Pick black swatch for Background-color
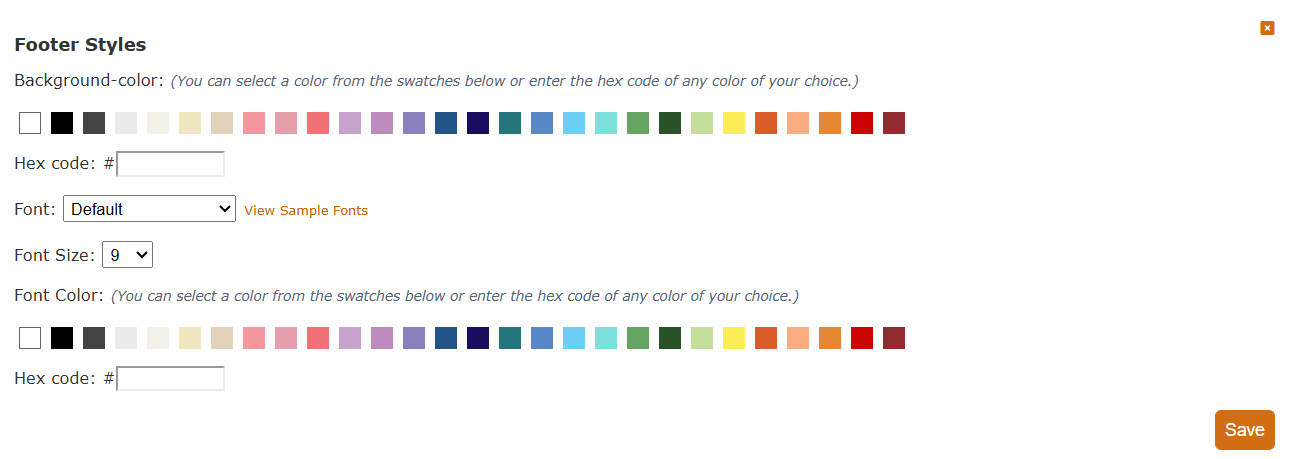Screen dimensions: 1296x459 point(62,123)
